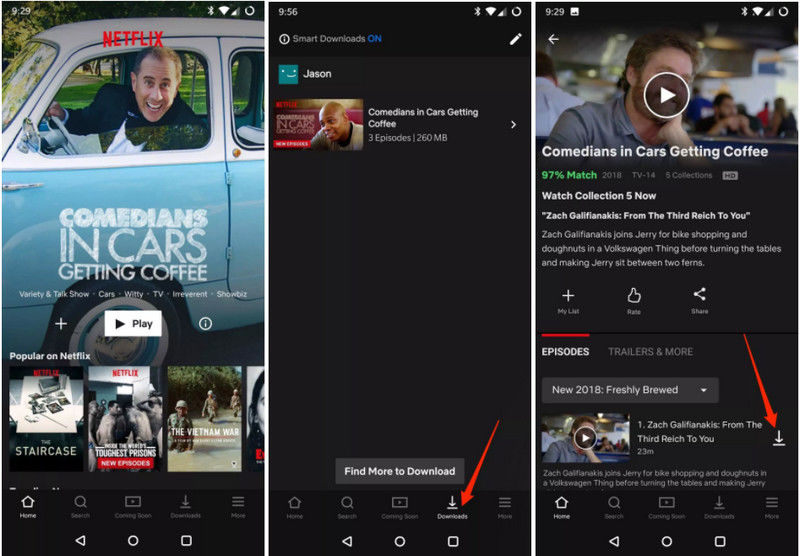
Task: Select the Jason profile row
Action: click(x=400, y=74)
